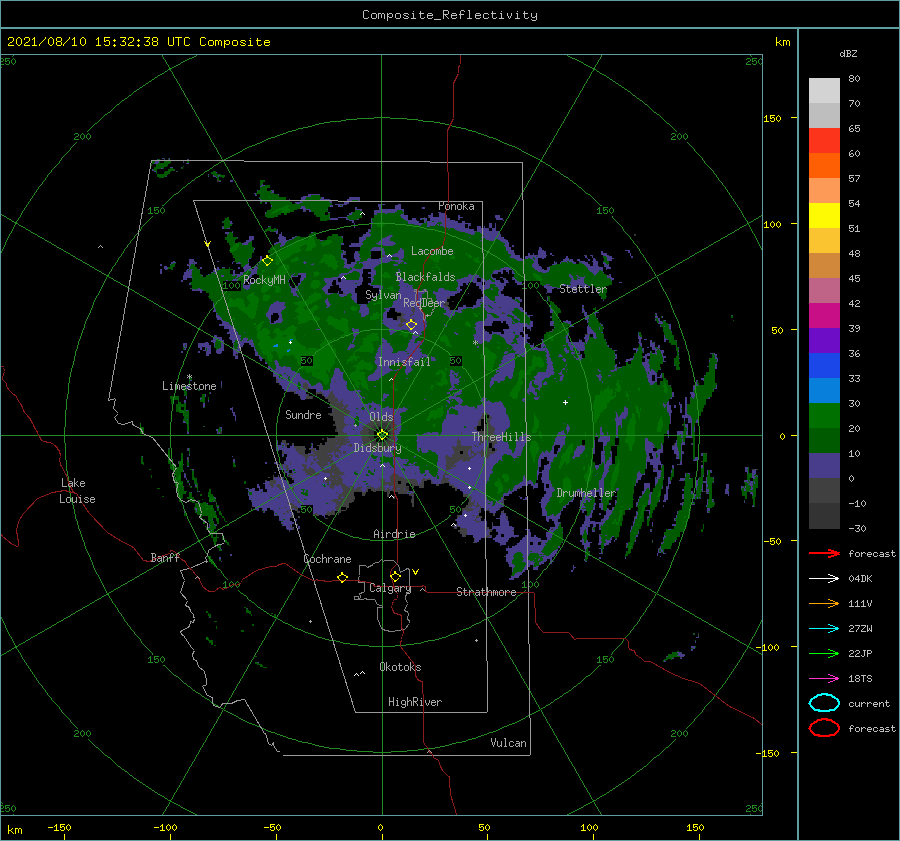Click the Vulcan label
900x841 pixels.
509,743
